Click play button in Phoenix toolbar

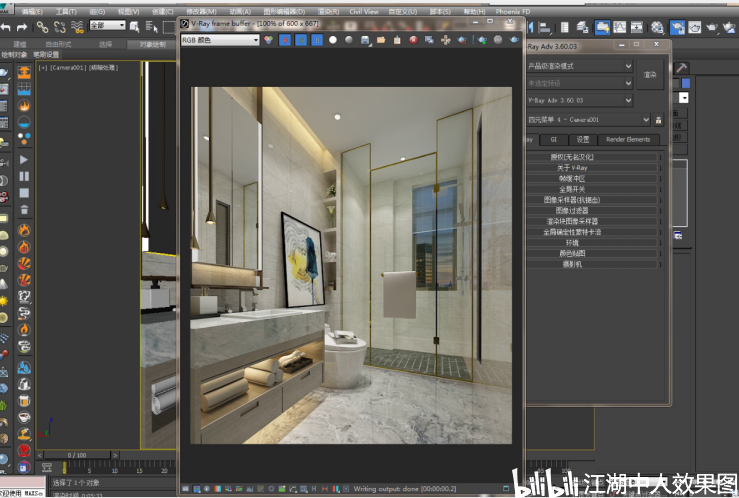[x=24, y=160]
